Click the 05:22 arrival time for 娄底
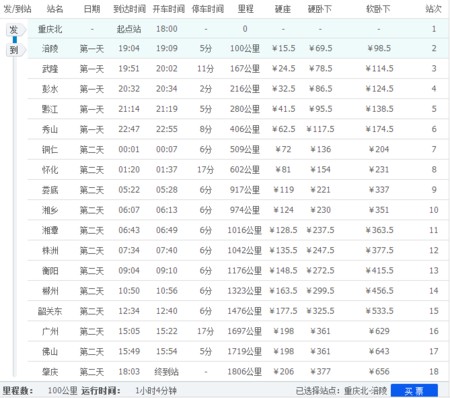Image resolution: width=450 pixels, height=398 pixels. [129, 190]
